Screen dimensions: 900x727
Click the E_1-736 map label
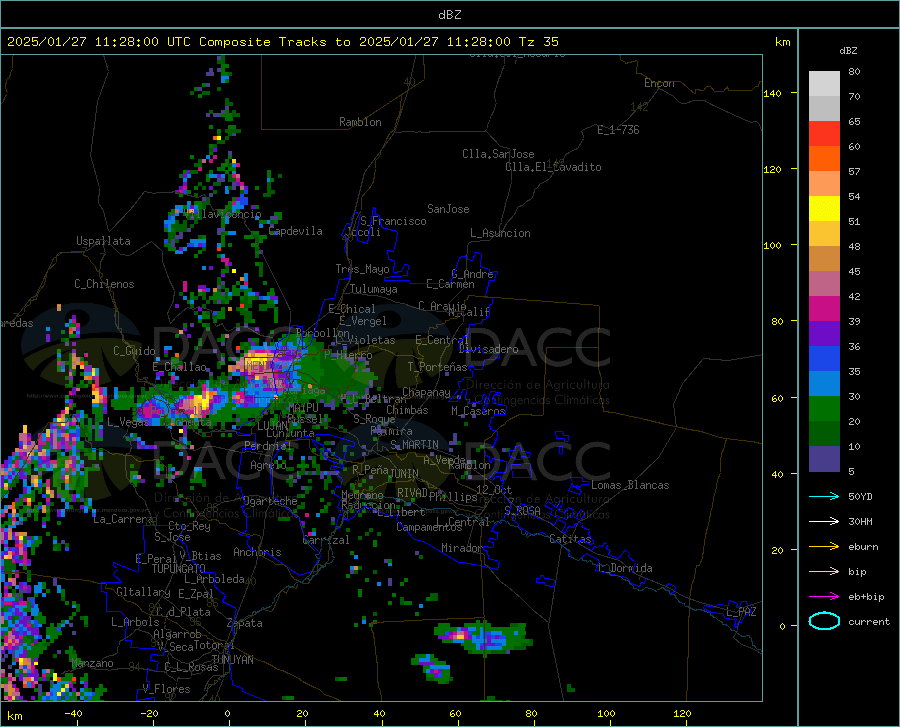click(618, 130)
